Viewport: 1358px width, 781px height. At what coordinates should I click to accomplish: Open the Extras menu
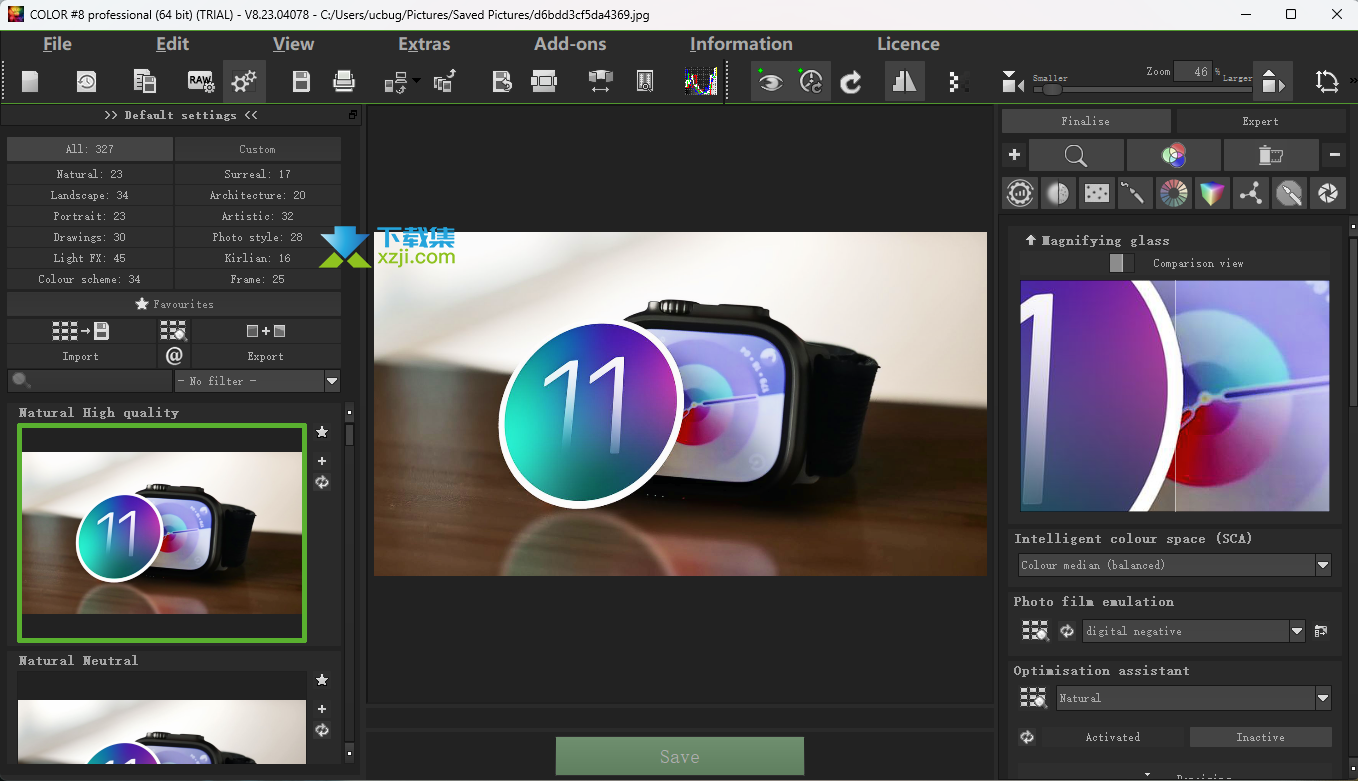click(x=424, y=44)
